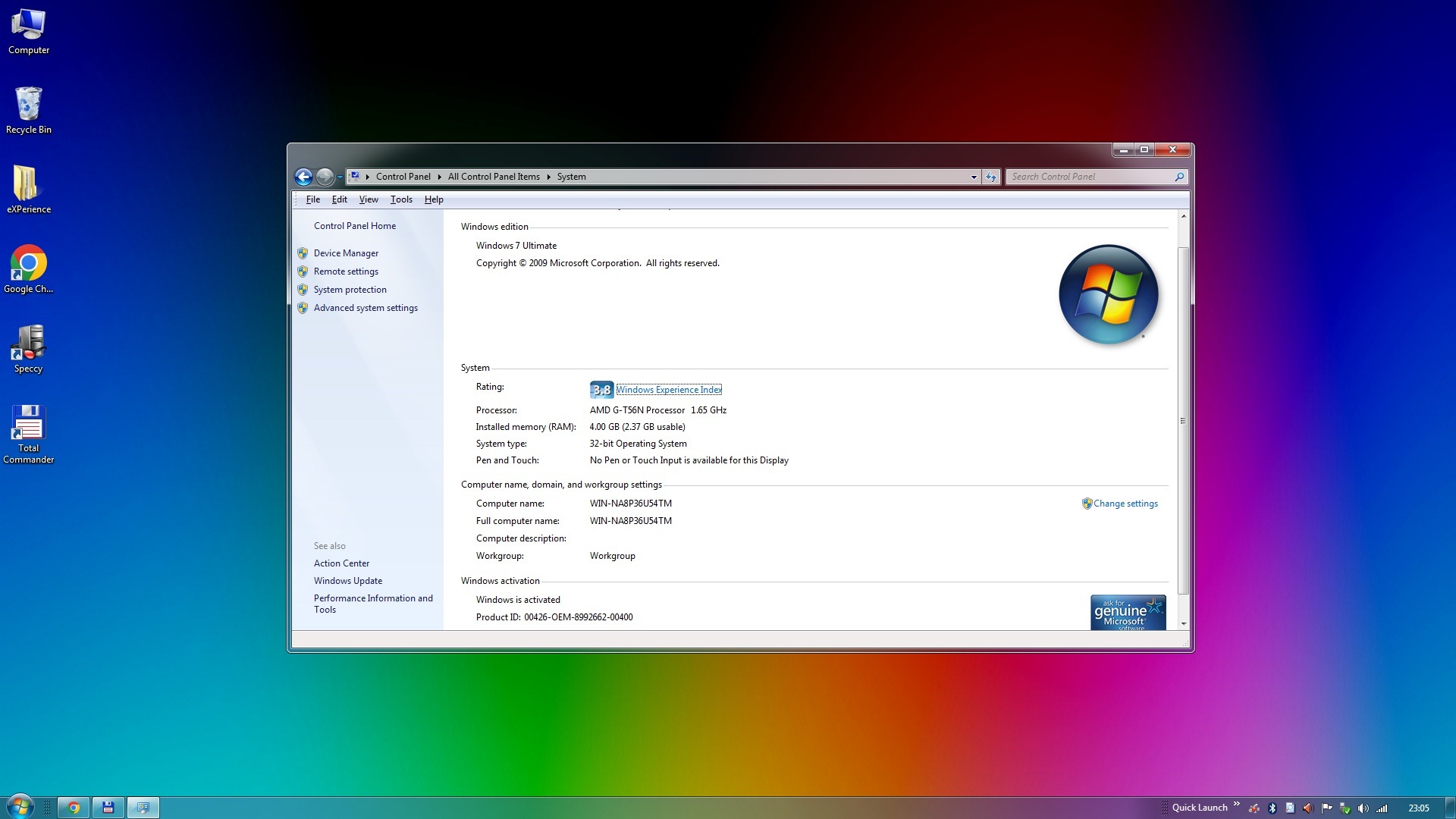The image size is (1456, 819).
Task: Open Device Manager from sidebar
Action: point(346,253)
